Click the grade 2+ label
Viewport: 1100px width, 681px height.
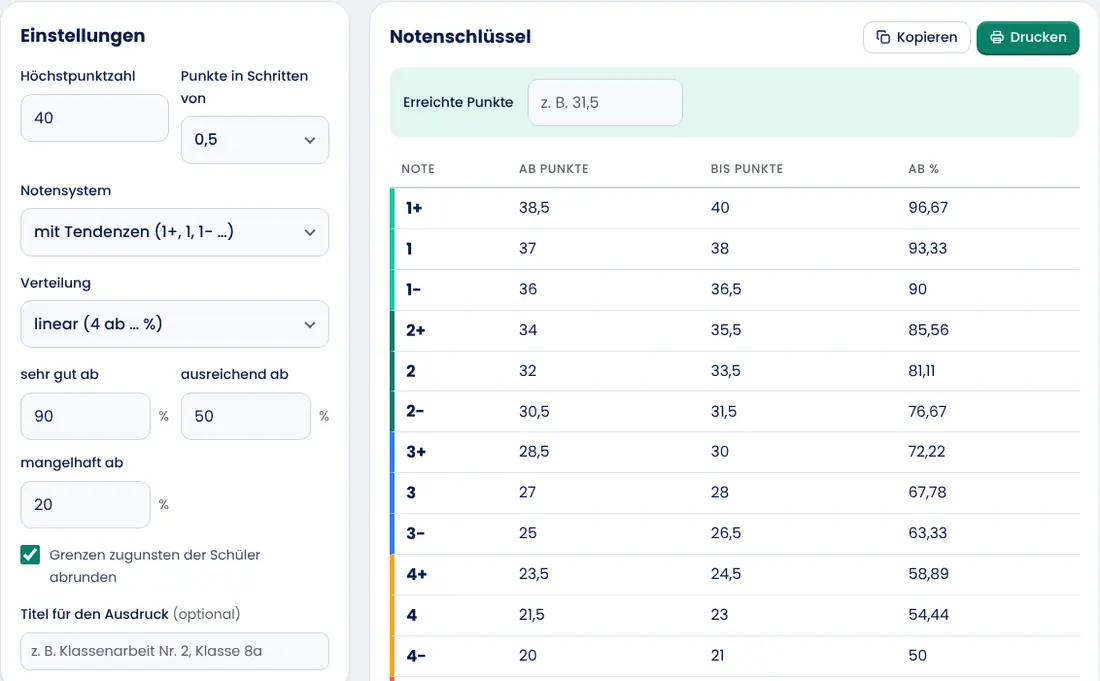(x=415, y=330)
